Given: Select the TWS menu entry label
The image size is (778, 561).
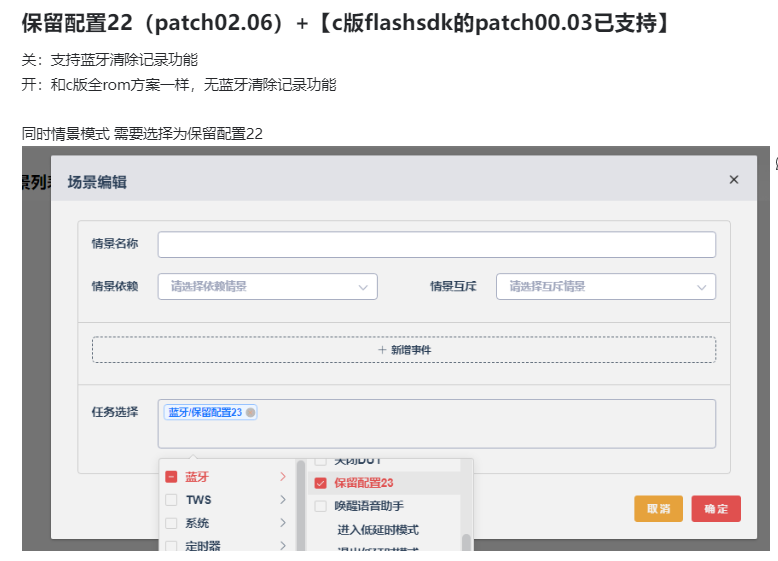Looking at the screenshot, I should pos(198,499).
